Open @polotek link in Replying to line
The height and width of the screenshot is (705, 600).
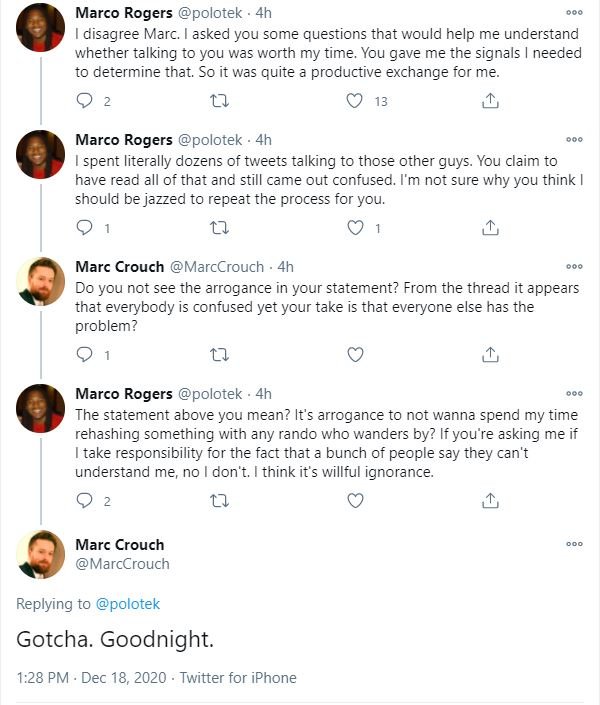(128, 604)
